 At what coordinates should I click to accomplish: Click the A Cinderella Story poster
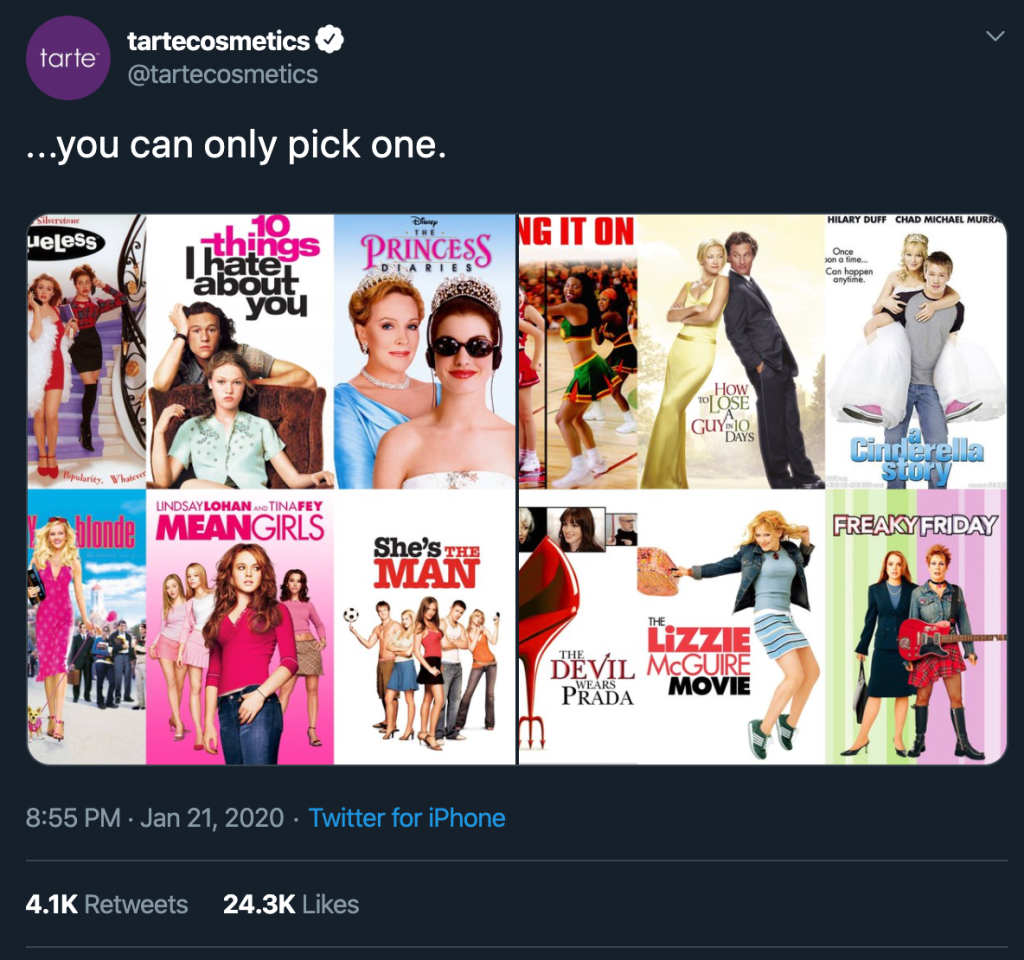[916, 351]
